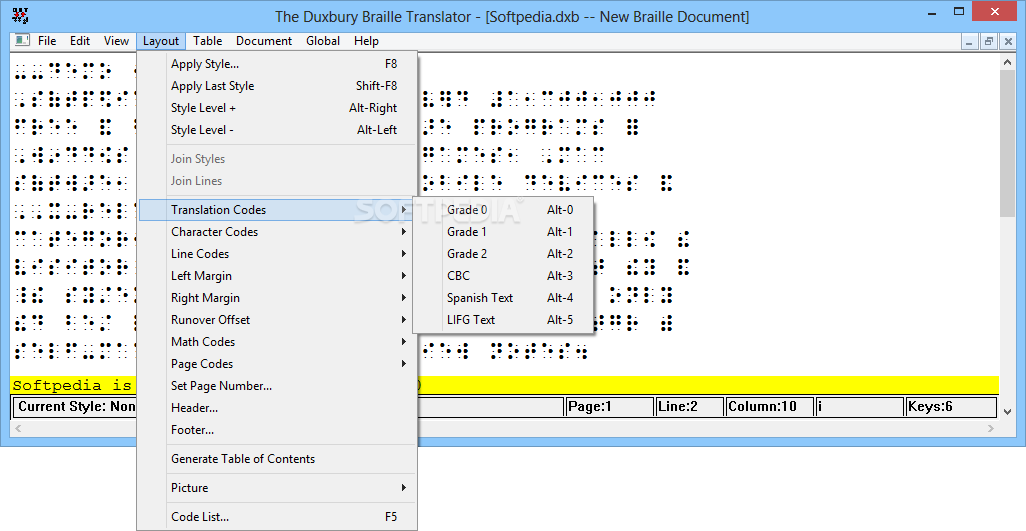Select Grade 0 translation code

(x=503, y=210)
